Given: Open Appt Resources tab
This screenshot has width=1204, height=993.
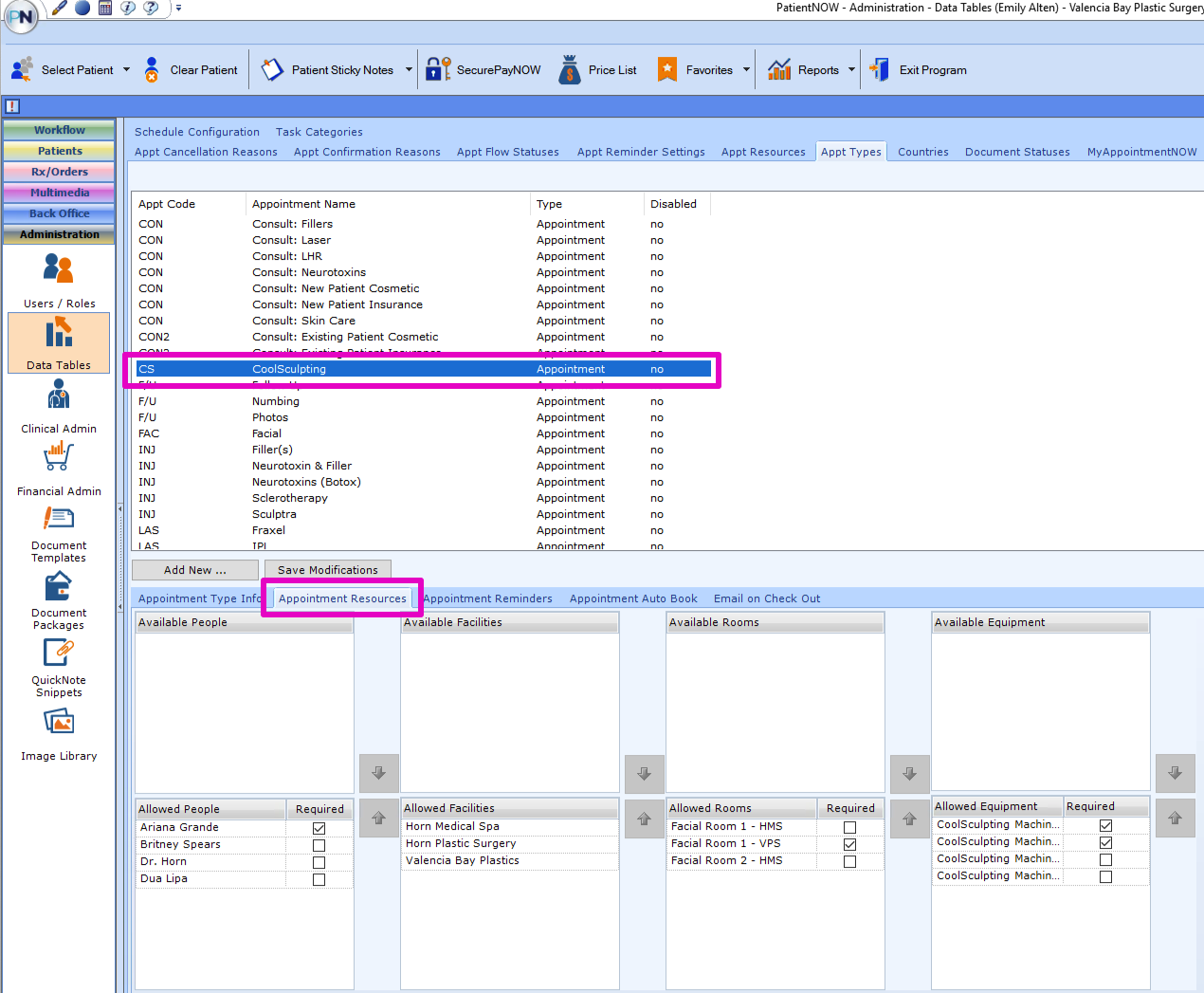Looking at the screenshot, I should 763,152.
